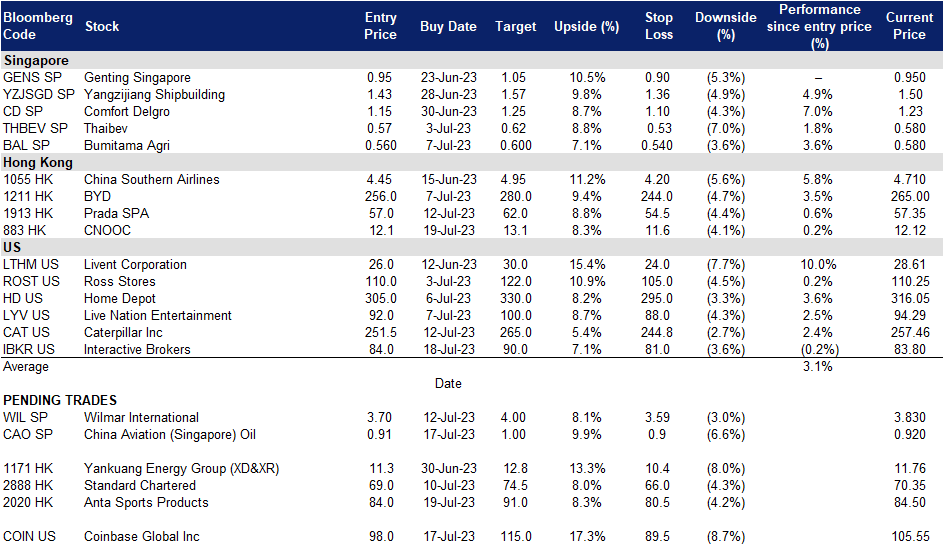
Task: Select the 'Thaibev' stock name
Action: point(106,128)
